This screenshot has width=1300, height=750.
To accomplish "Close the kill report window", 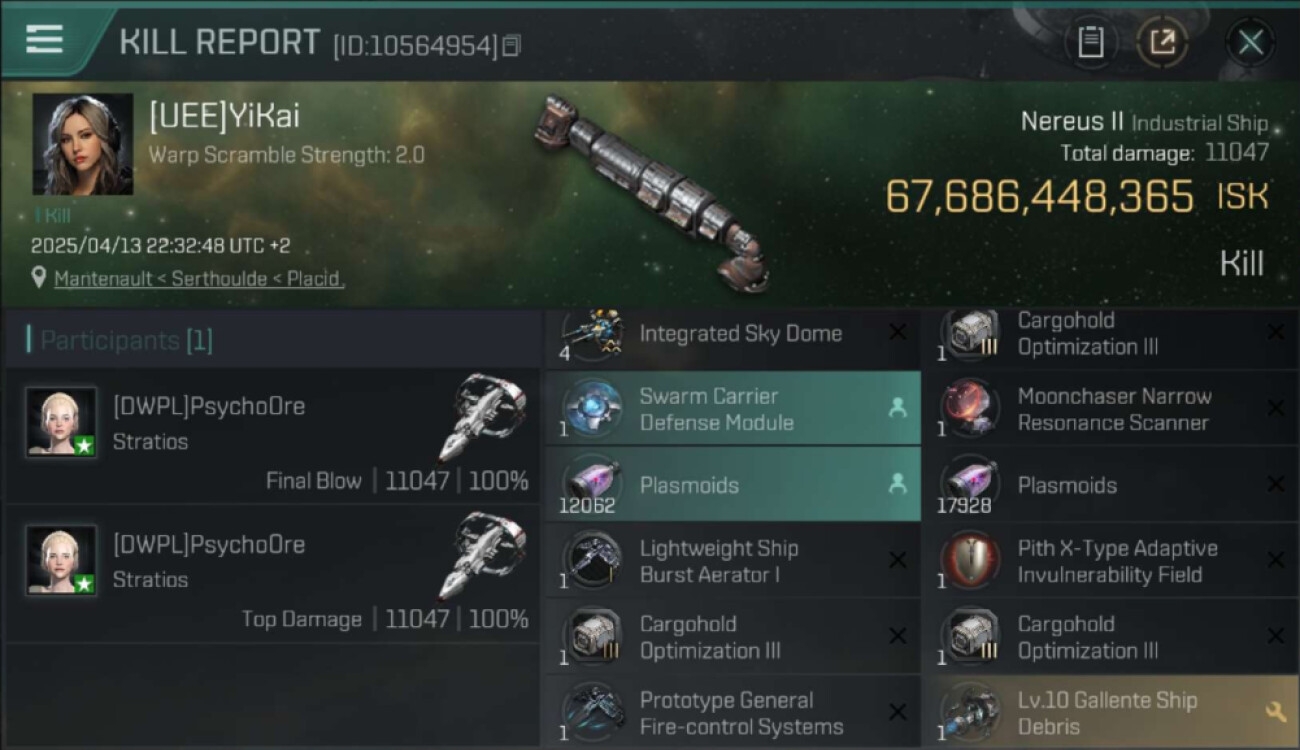I will pyautogui.click(x=1250, y=42).
